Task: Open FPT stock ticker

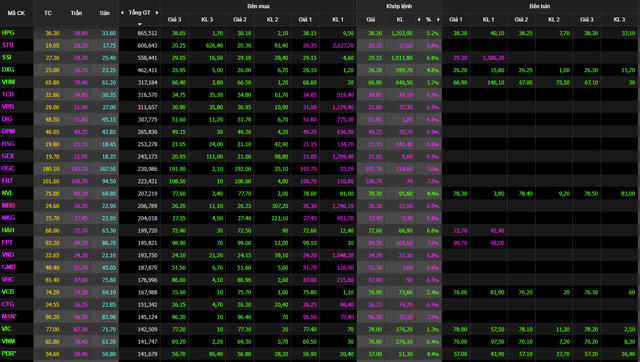Action: click(x=7, y=242)
